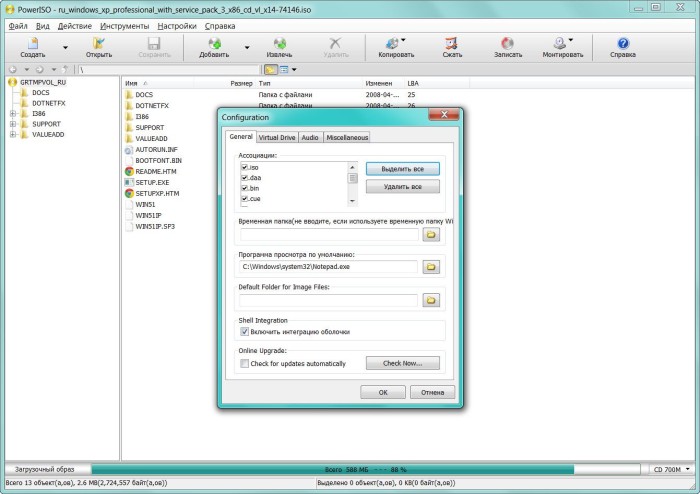Switch to the Virtual Drive tab
This screenshot has height=494, width=700.
pos(276,137)
